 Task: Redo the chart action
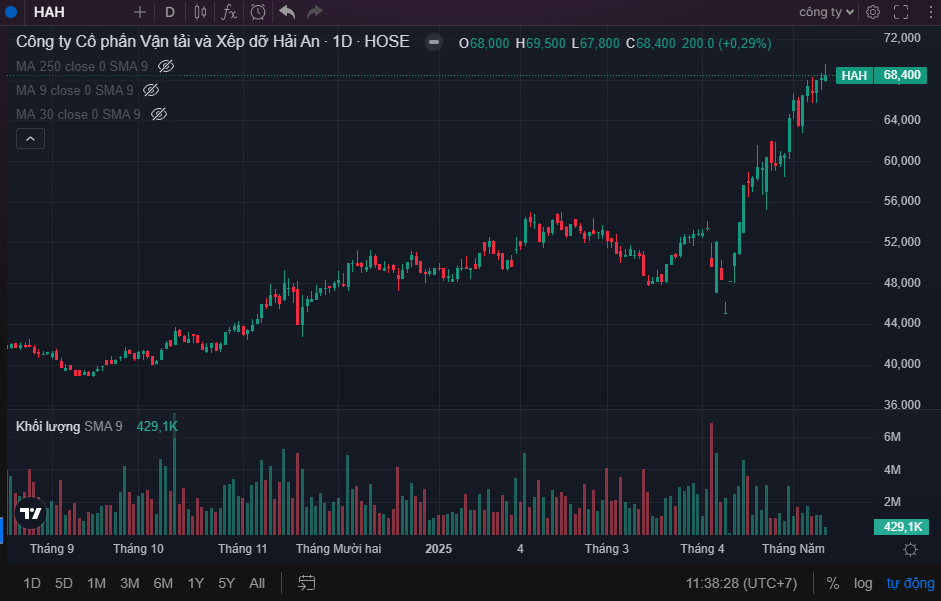coord(314,12)
